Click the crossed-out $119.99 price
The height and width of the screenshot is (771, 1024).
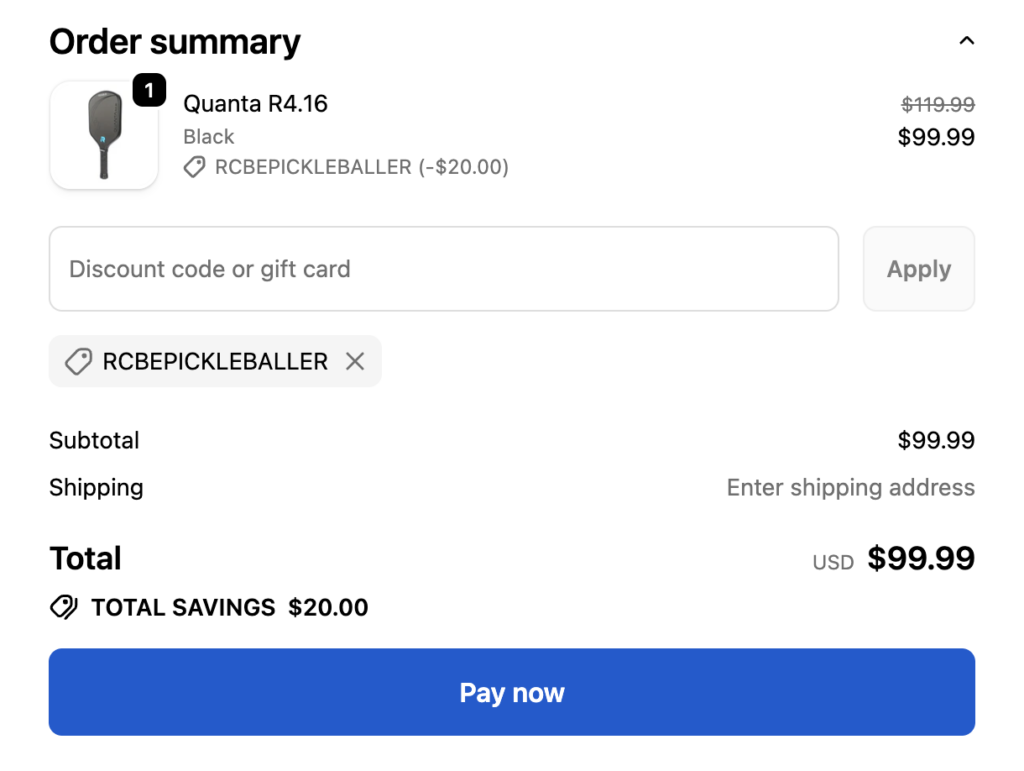[x=937, y=104]
